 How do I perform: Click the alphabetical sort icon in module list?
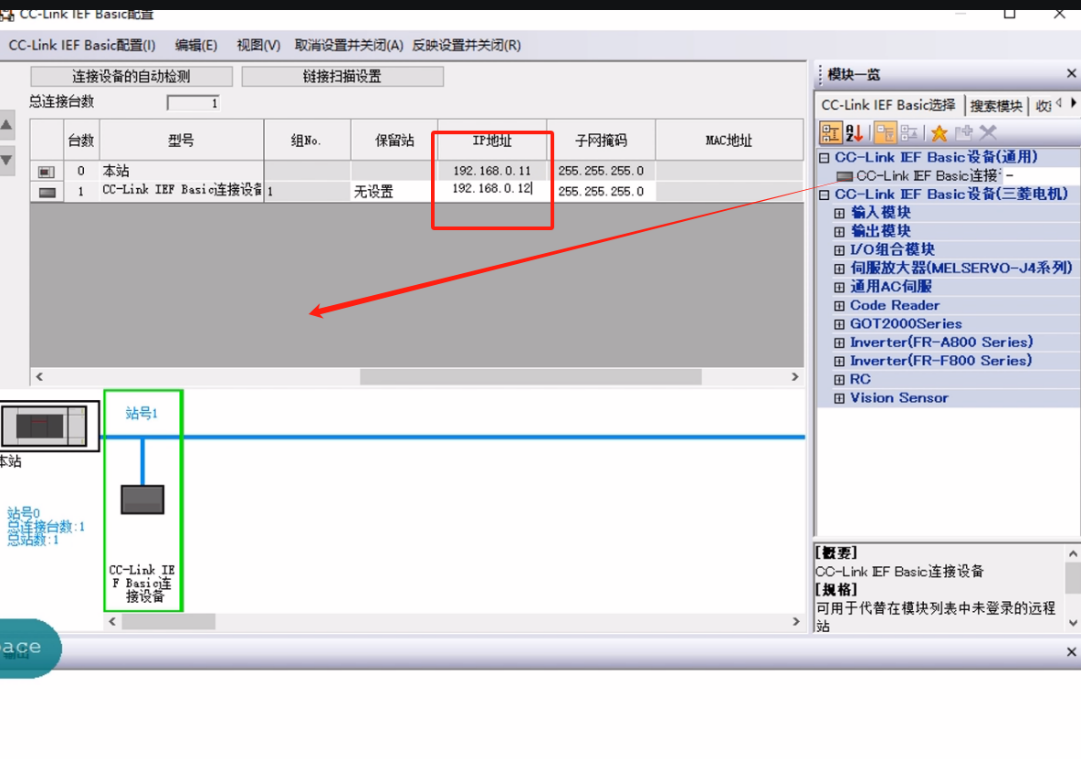853,132
